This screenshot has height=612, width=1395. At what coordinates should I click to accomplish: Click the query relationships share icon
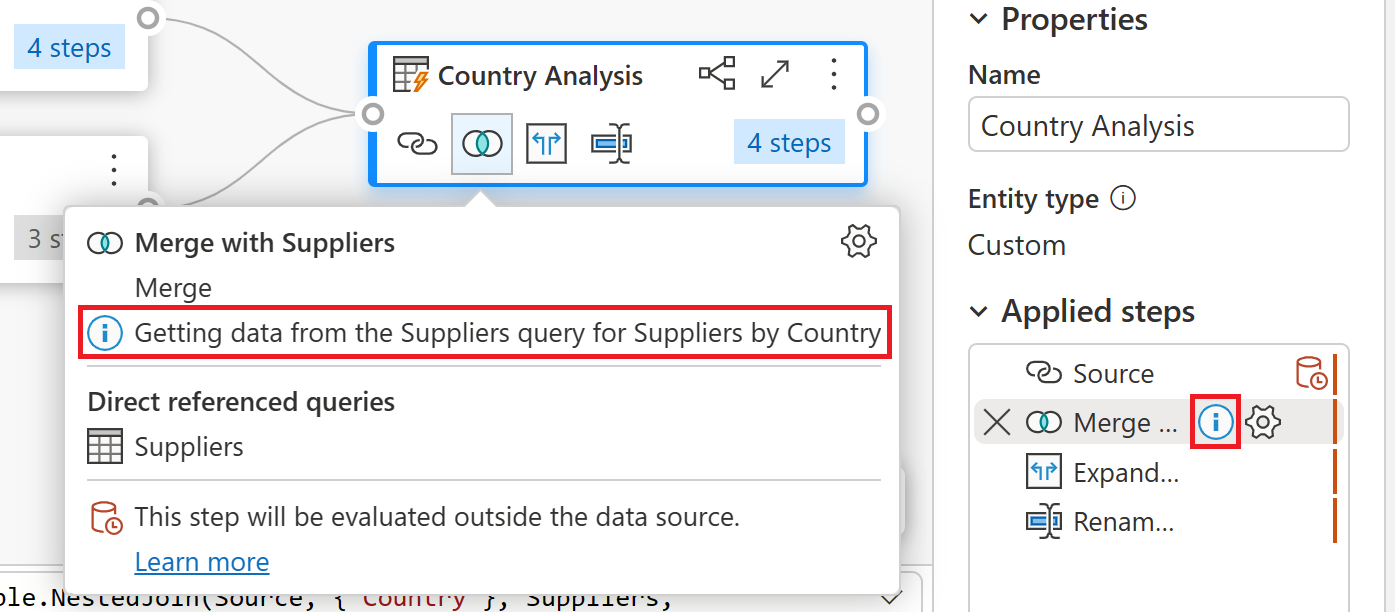pyautogui.click(x=717, y=73)
